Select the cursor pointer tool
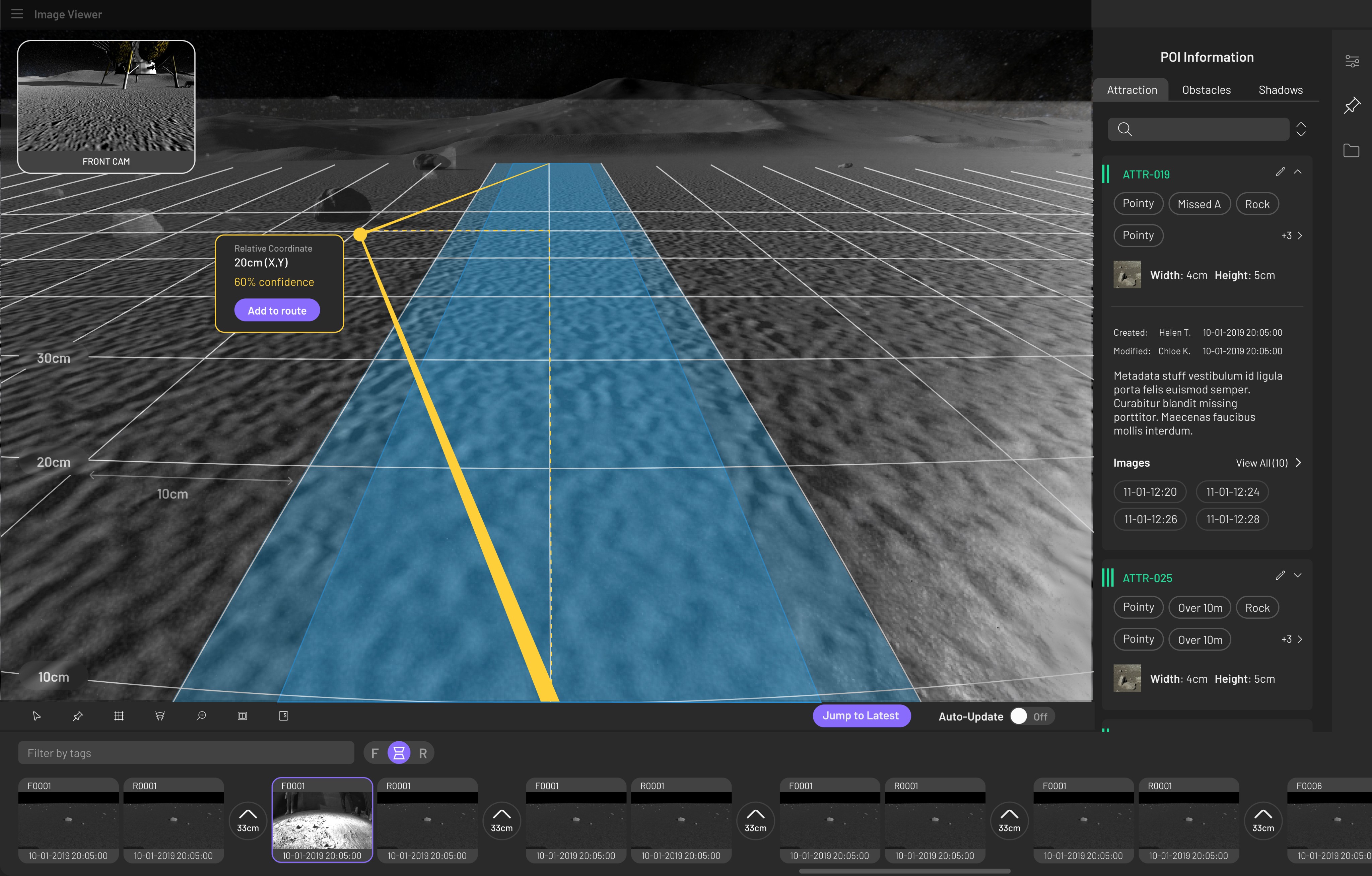 pos(37,716)
